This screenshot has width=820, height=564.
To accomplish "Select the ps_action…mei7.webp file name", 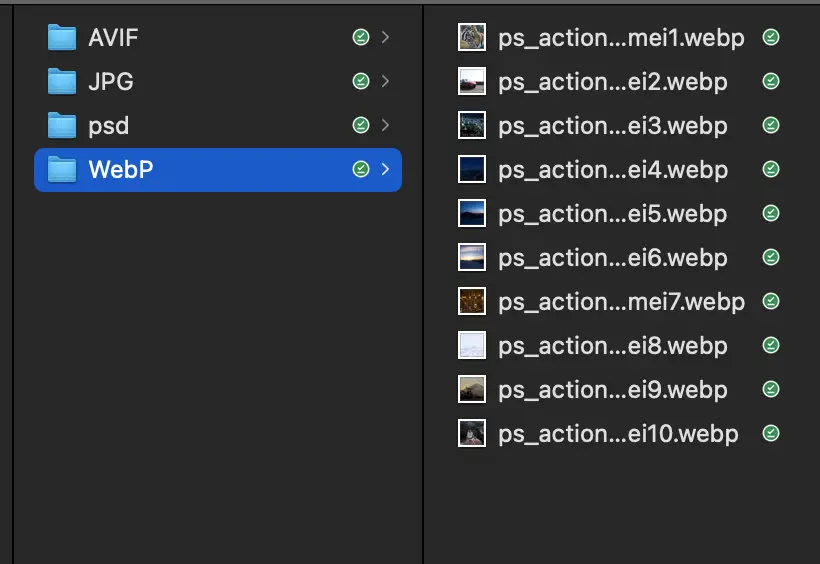I will [x=621, y=302].
